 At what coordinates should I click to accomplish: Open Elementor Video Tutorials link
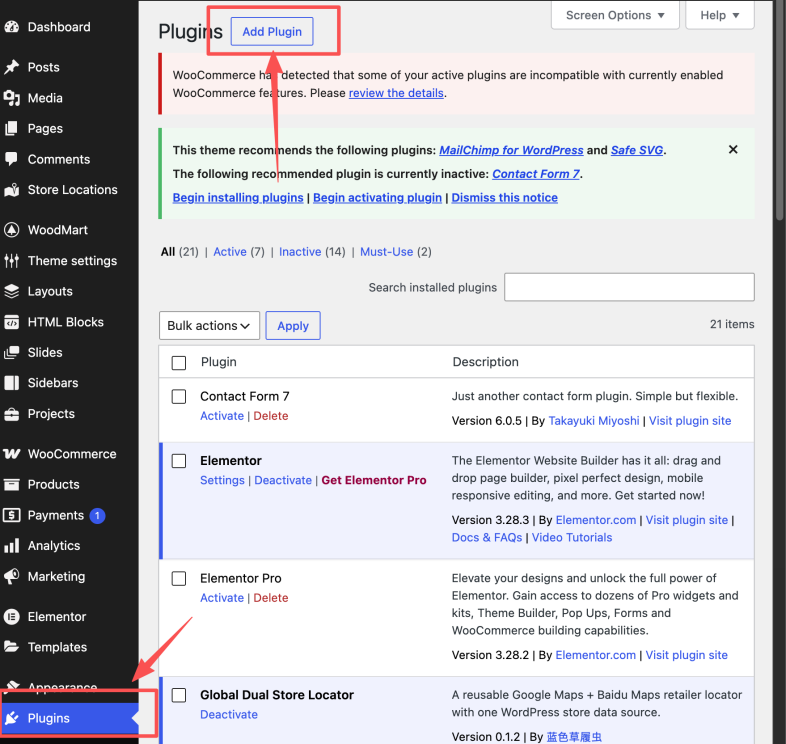coord(572,537)
